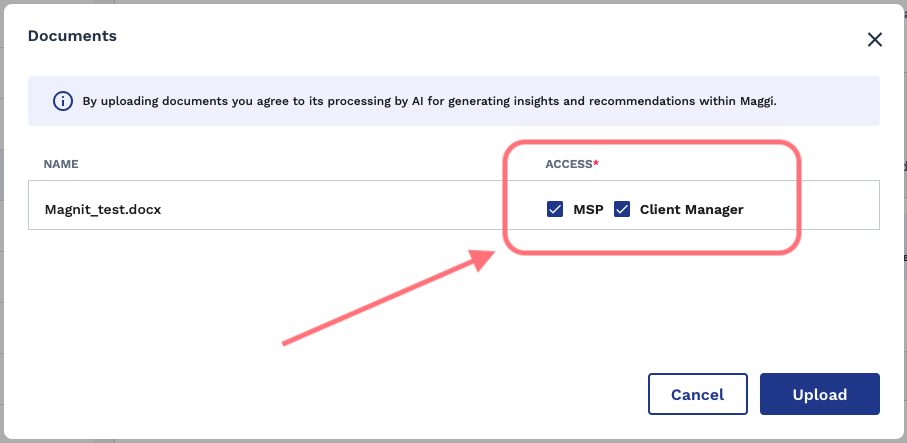Screen dimensions: 907x443
Task: Click the red annotation arrow head
Action: click(481, 260)
